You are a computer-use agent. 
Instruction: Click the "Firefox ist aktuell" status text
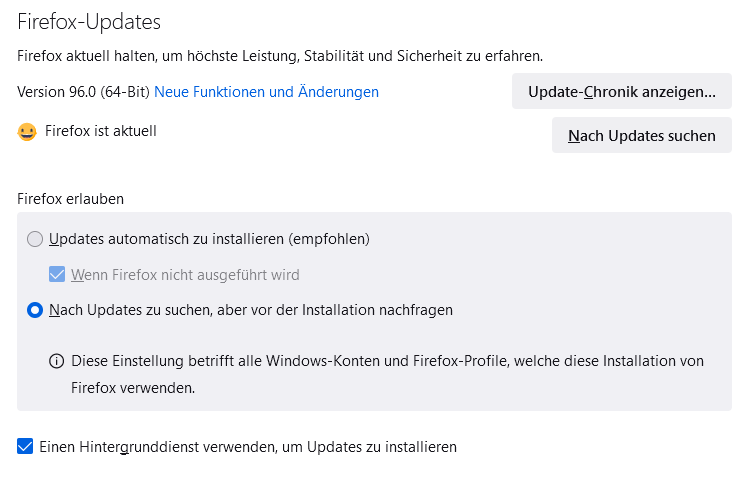[101, 131]
